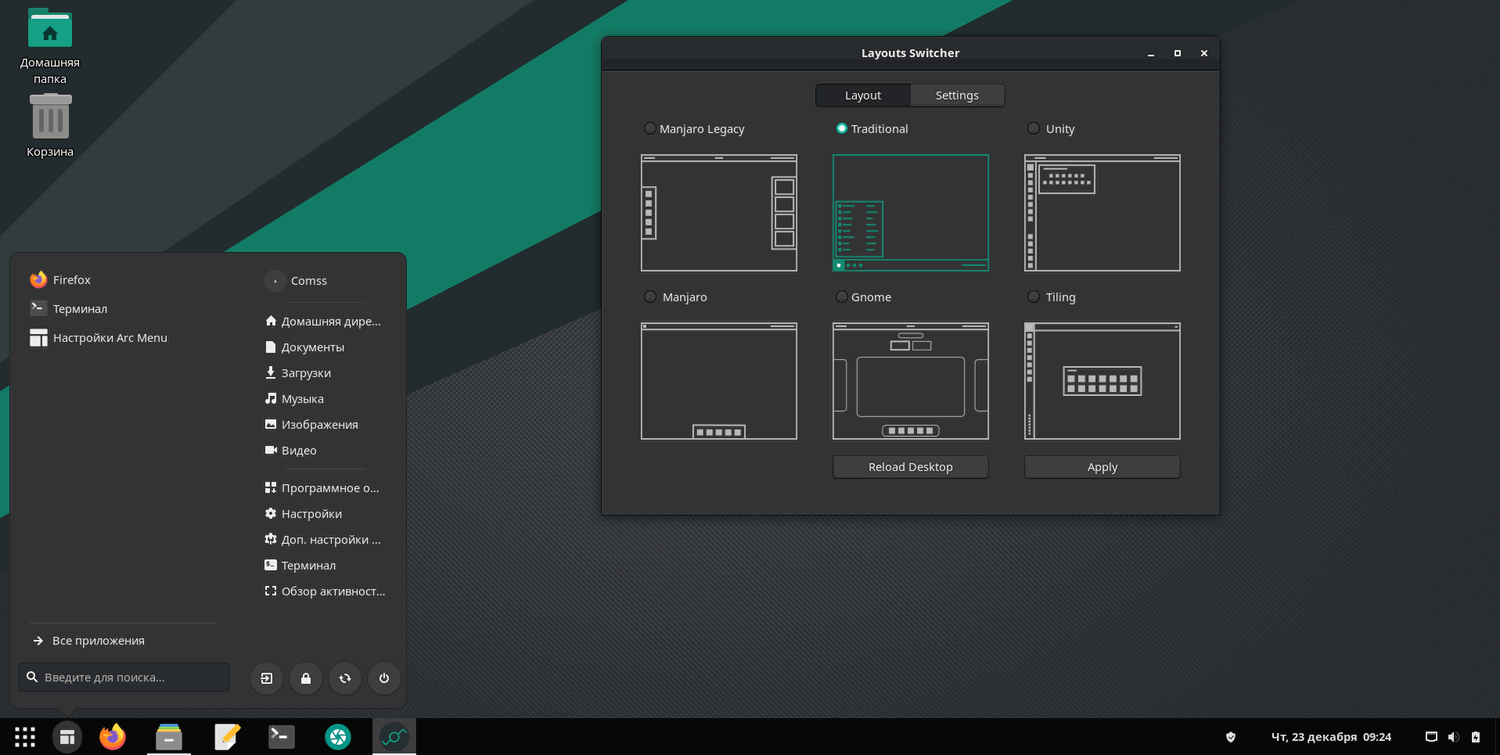Screen dimensions: 1500x755
Task: Open the file manager in the taskbar
Action: tap(169, 737)
